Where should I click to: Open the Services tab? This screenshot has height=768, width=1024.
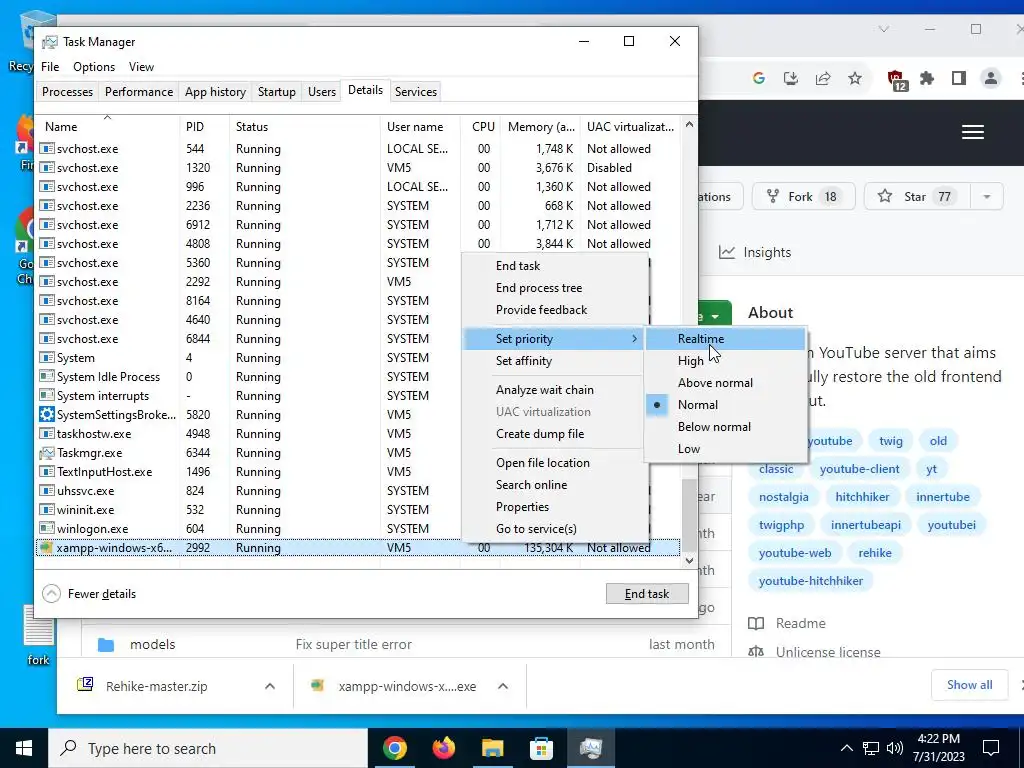[416, 91]
